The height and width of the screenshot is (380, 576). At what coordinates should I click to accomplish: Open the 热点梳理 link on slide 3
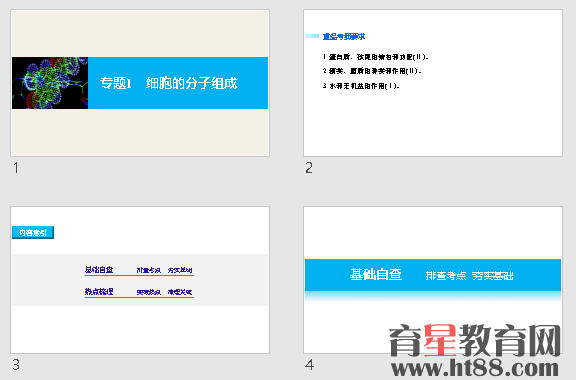tap(99, 292)
